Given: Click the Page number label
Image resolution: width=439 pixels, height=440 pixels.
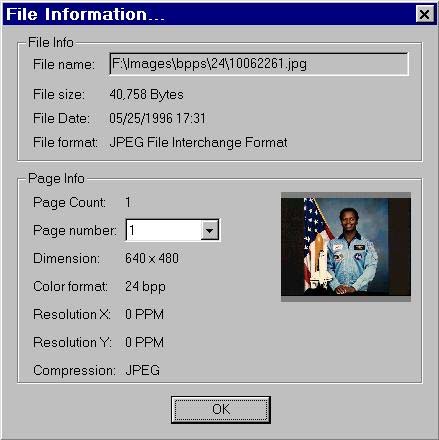Looking at the screenshot, I should (75, 230).
